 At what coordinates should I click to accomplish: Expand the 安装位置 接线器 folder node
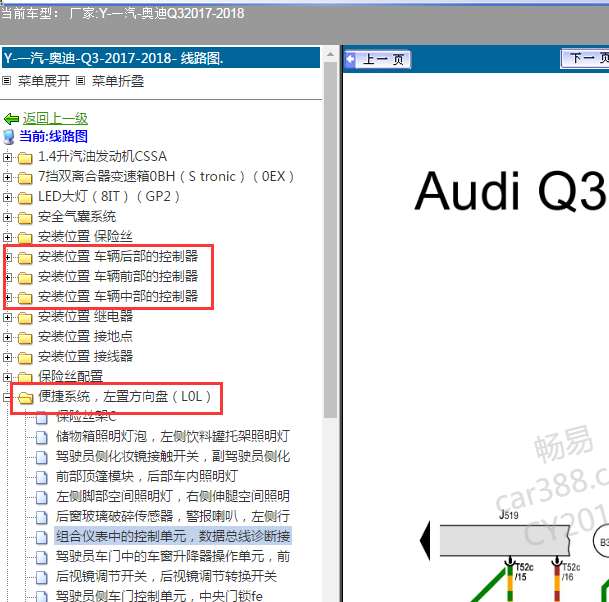(7, 357)
